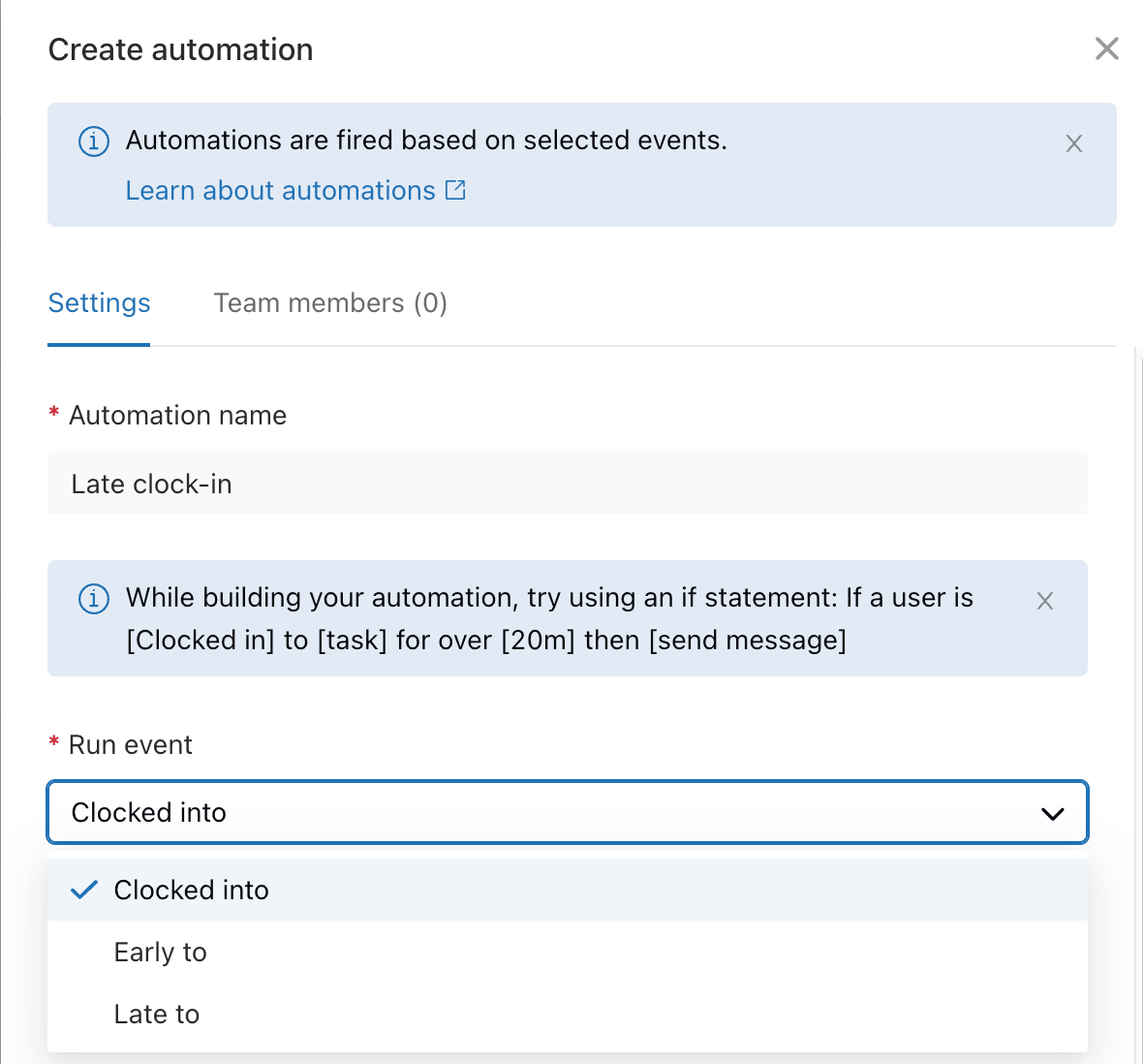Close the Create automation dialog
Image resolution: width=1143 pixels, height=1064 pixels.
1106,48
